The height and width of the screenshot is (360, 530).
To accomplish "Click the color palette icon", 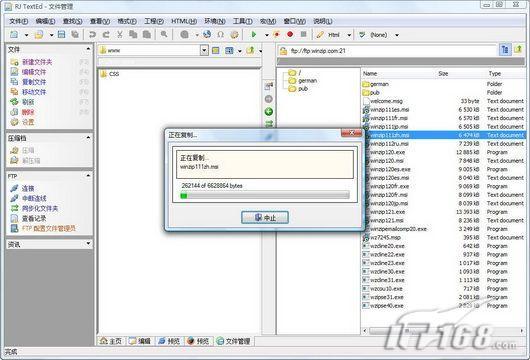I will point(234,34).
